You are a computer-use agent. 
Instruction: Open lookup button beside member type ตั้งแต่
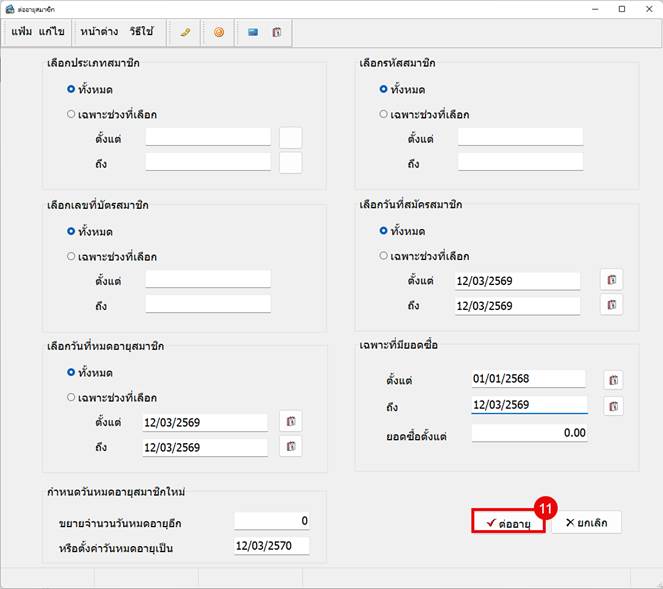pyautogui.click(x=291, y=138)
